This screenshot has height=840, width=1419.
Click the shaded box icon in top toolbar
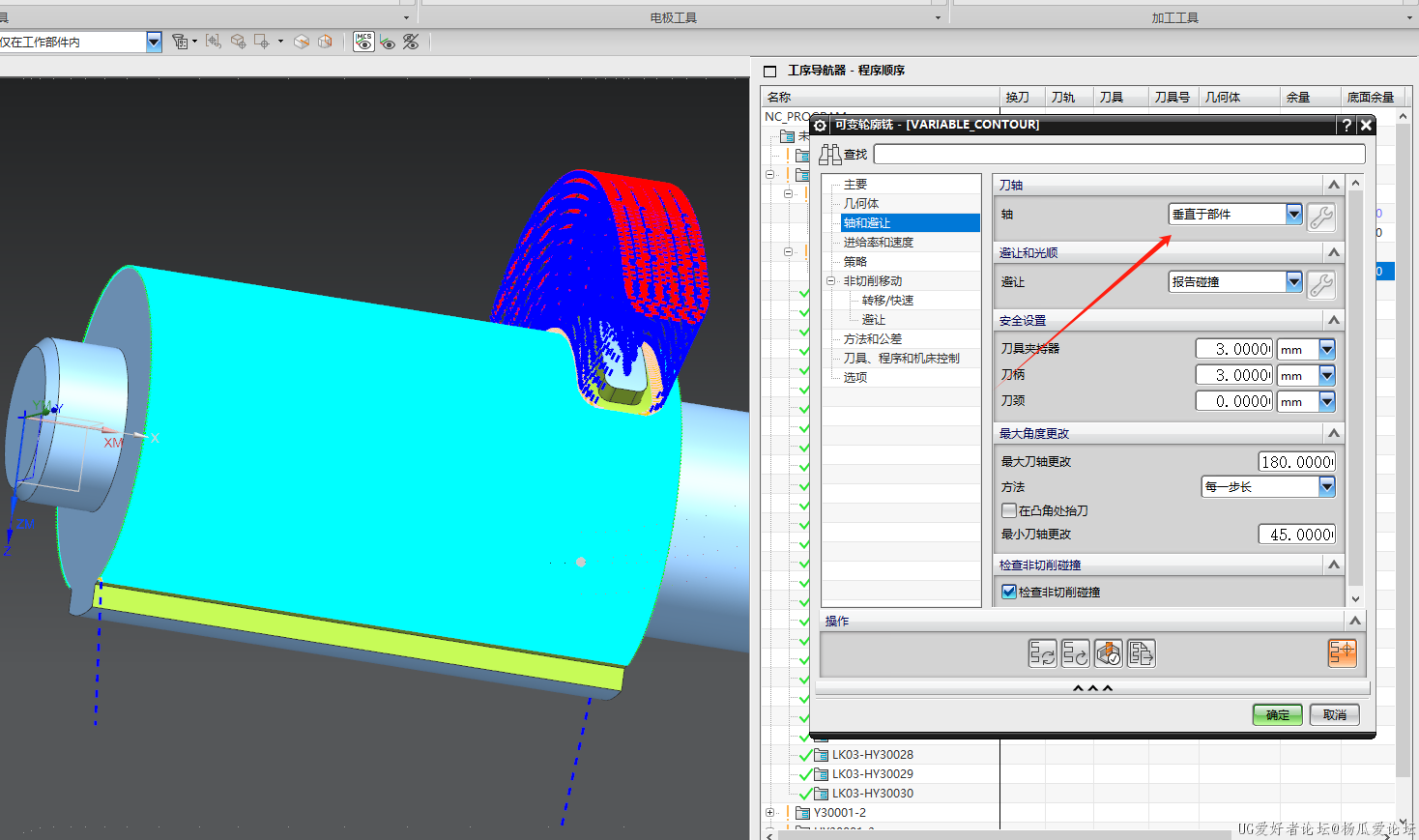(x=302, y=42)
